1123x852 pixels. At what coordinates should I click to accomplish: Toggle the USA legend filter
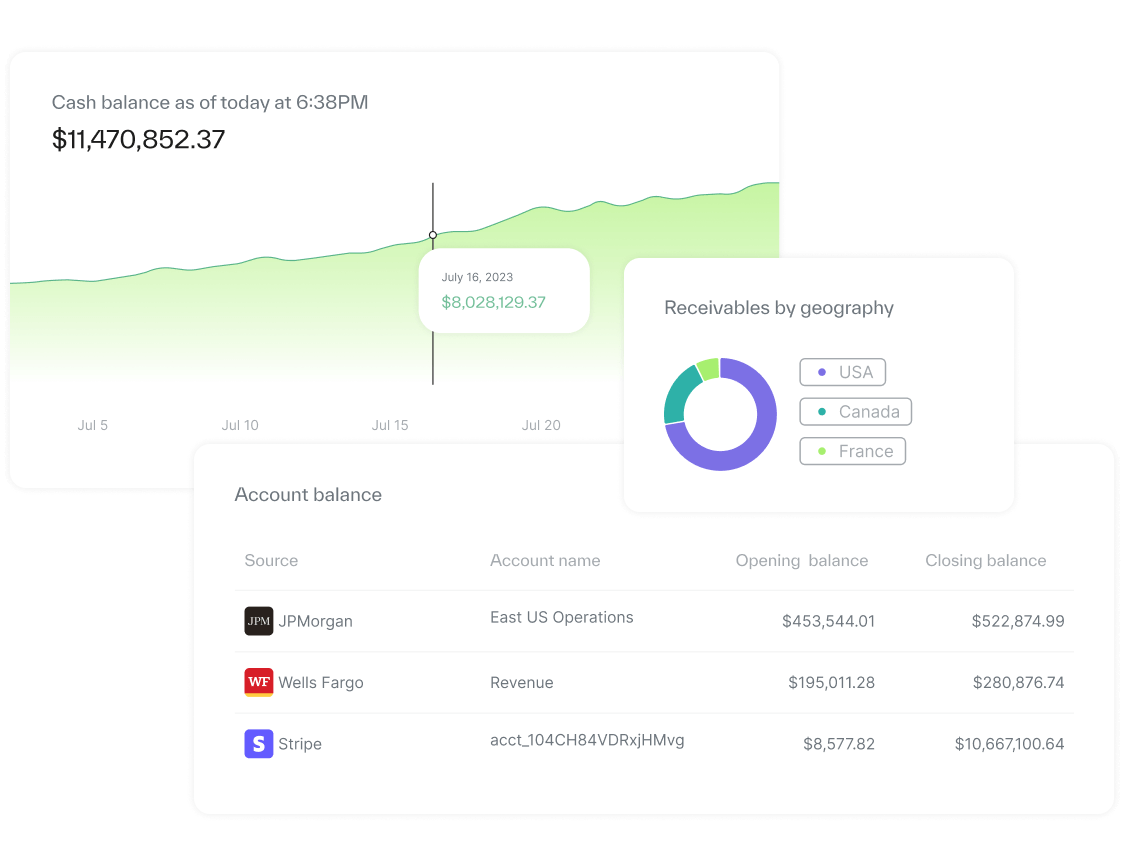point(842,372)
